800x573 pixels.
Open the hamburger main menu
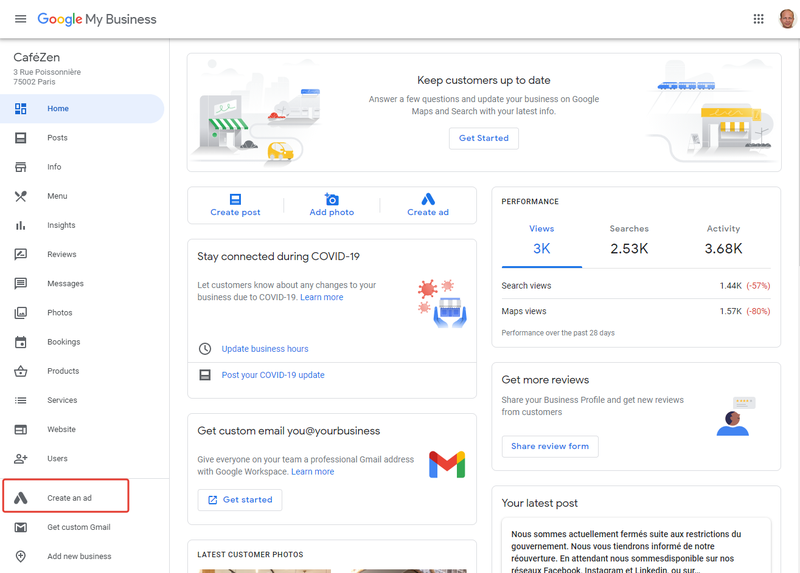coord(20,19)
